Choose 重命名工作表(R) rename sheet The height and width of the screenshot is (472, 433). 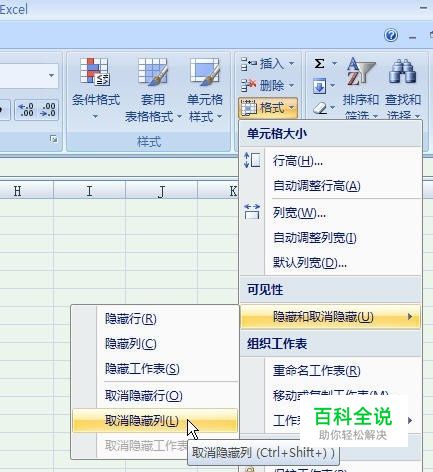click(331, 370)
